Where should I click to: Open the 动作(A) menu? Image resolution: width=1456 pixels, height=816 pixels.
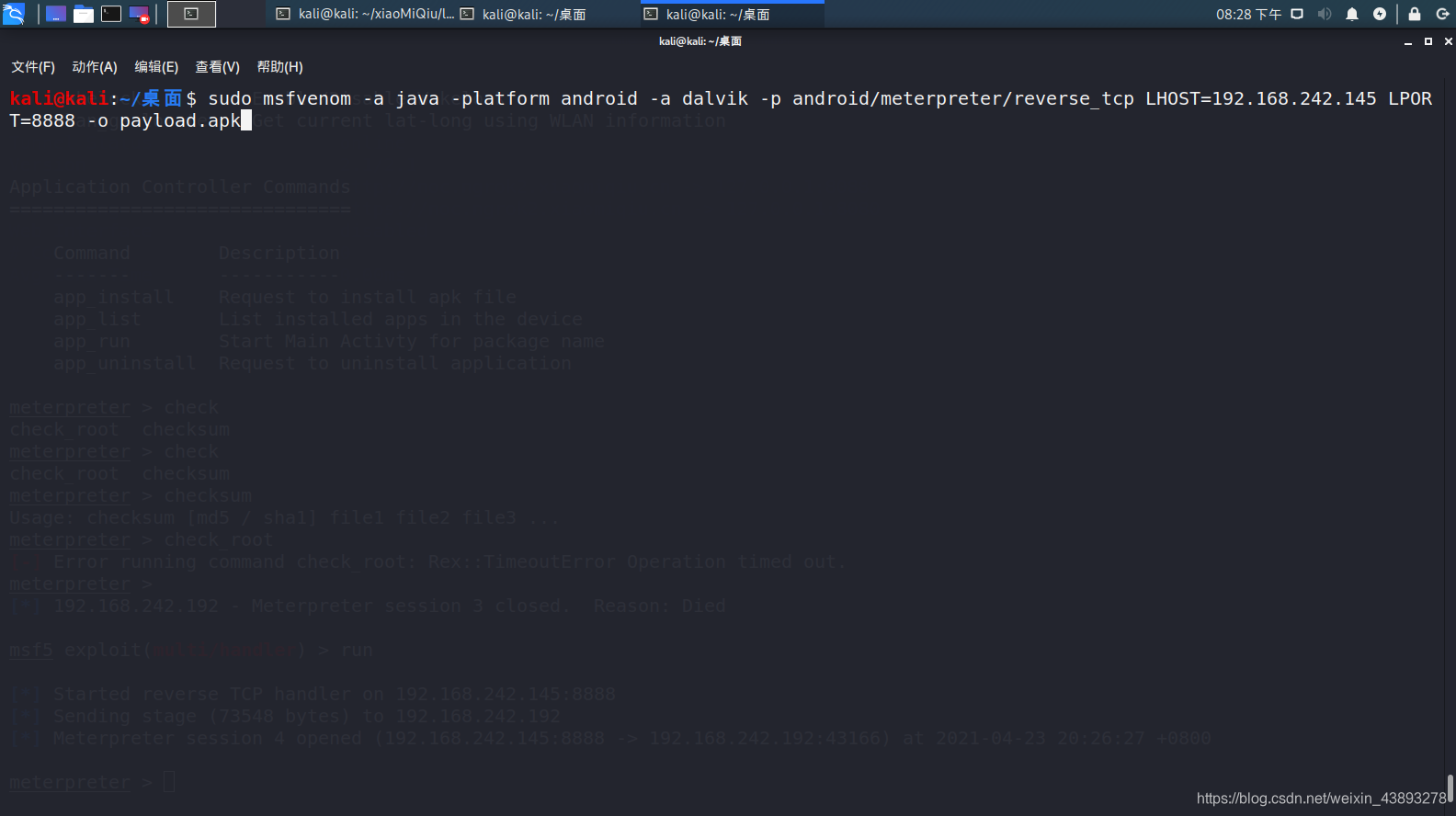point(95,67)
